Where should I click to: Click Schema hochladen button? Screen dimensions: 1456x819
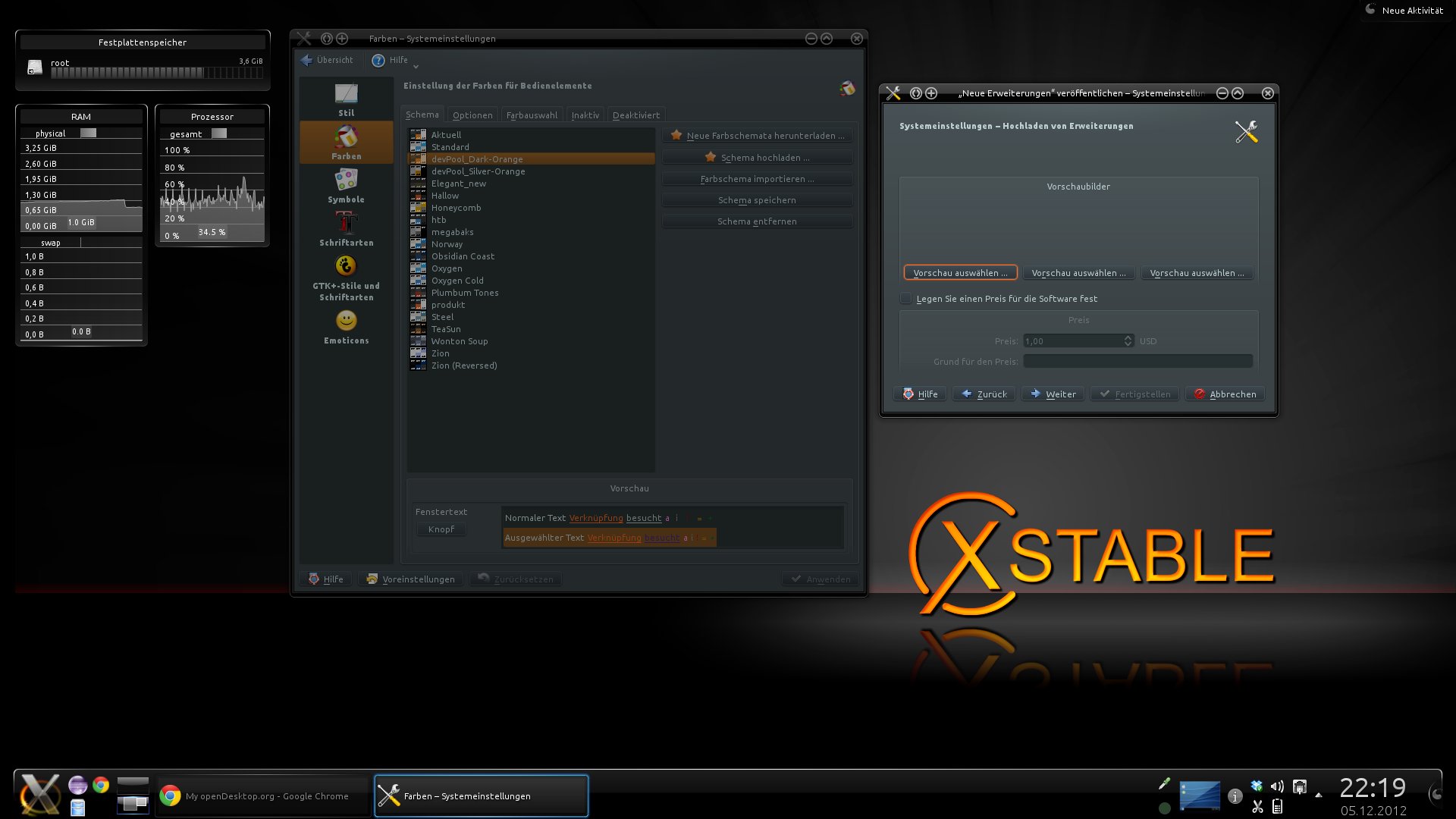pos(757,158)
